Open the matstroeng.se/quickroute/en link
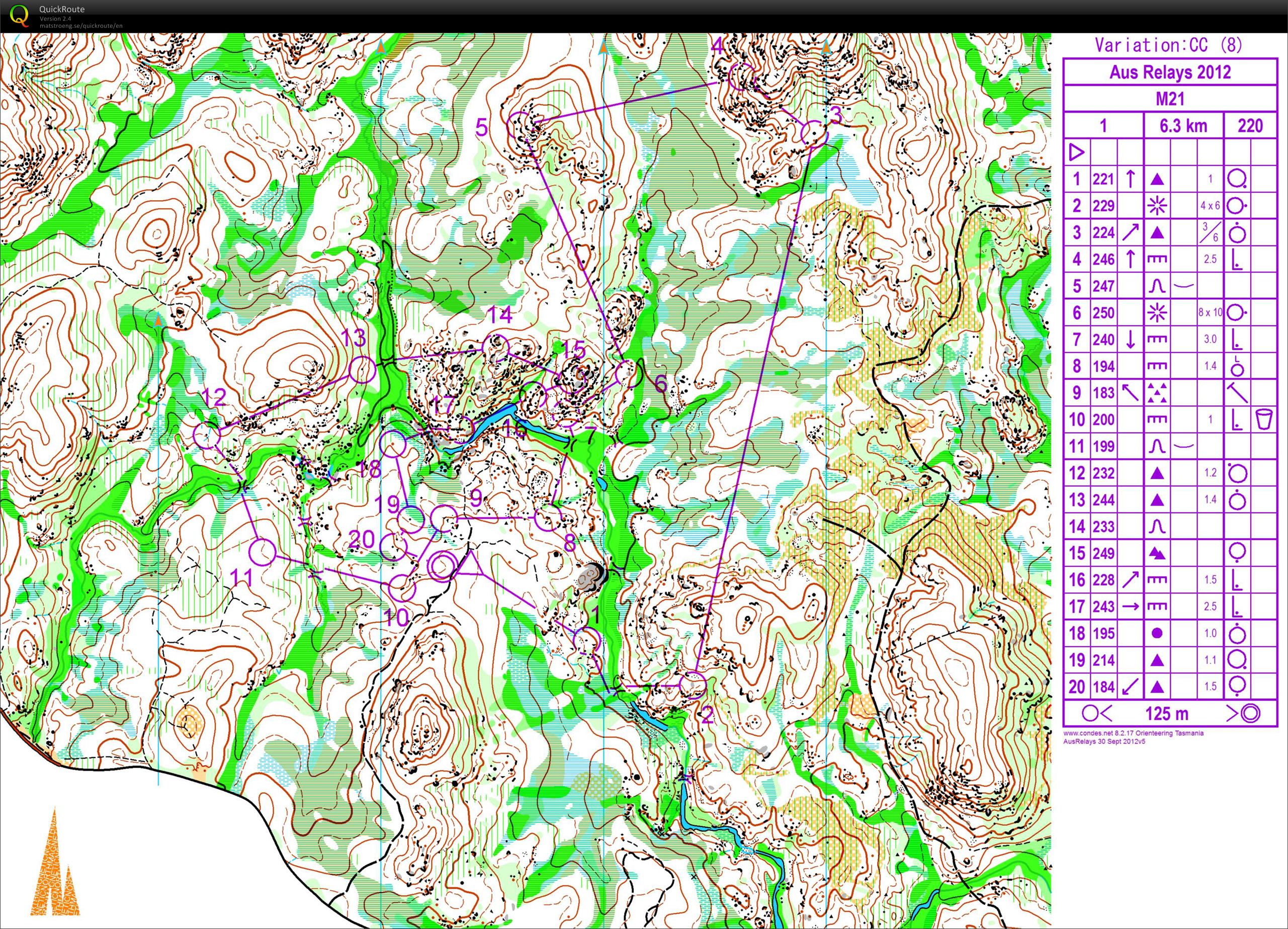 point(80,26)
